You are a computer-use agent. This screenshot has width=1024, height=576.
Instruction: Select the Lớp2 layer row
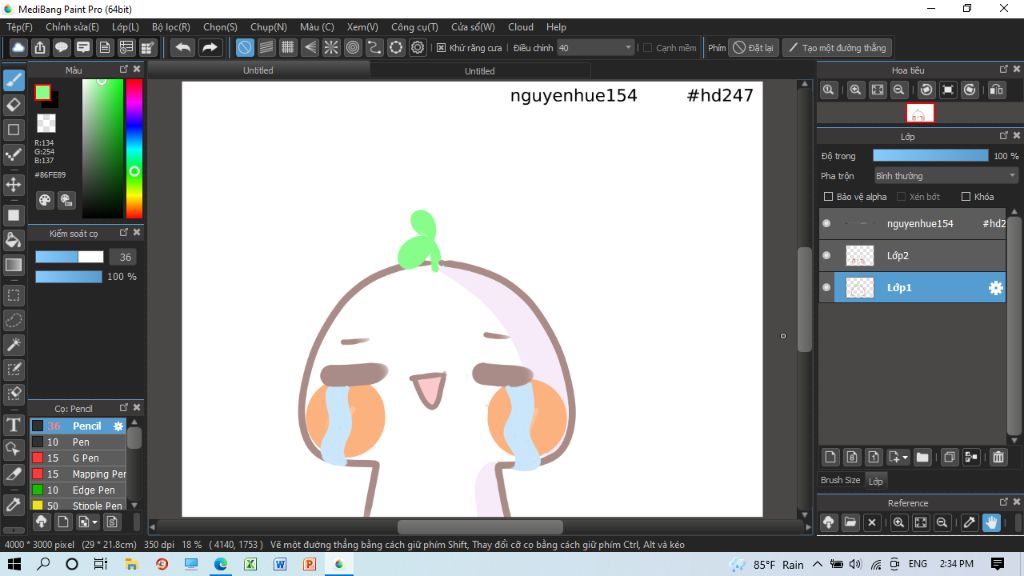pyautogui.click(x=912, y=255)
